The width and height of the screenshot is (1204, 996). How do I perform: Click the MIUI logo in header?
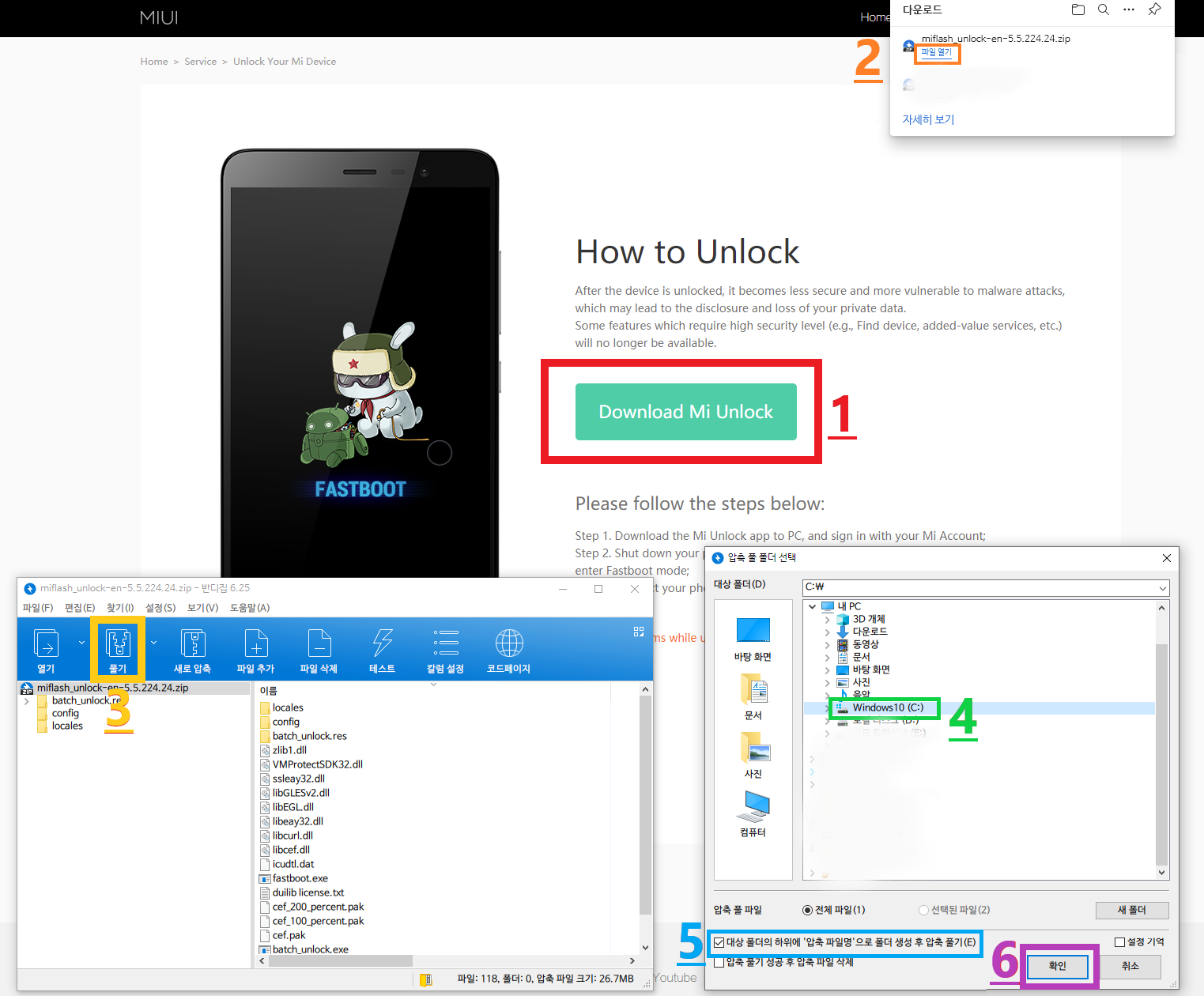[159, 17]
